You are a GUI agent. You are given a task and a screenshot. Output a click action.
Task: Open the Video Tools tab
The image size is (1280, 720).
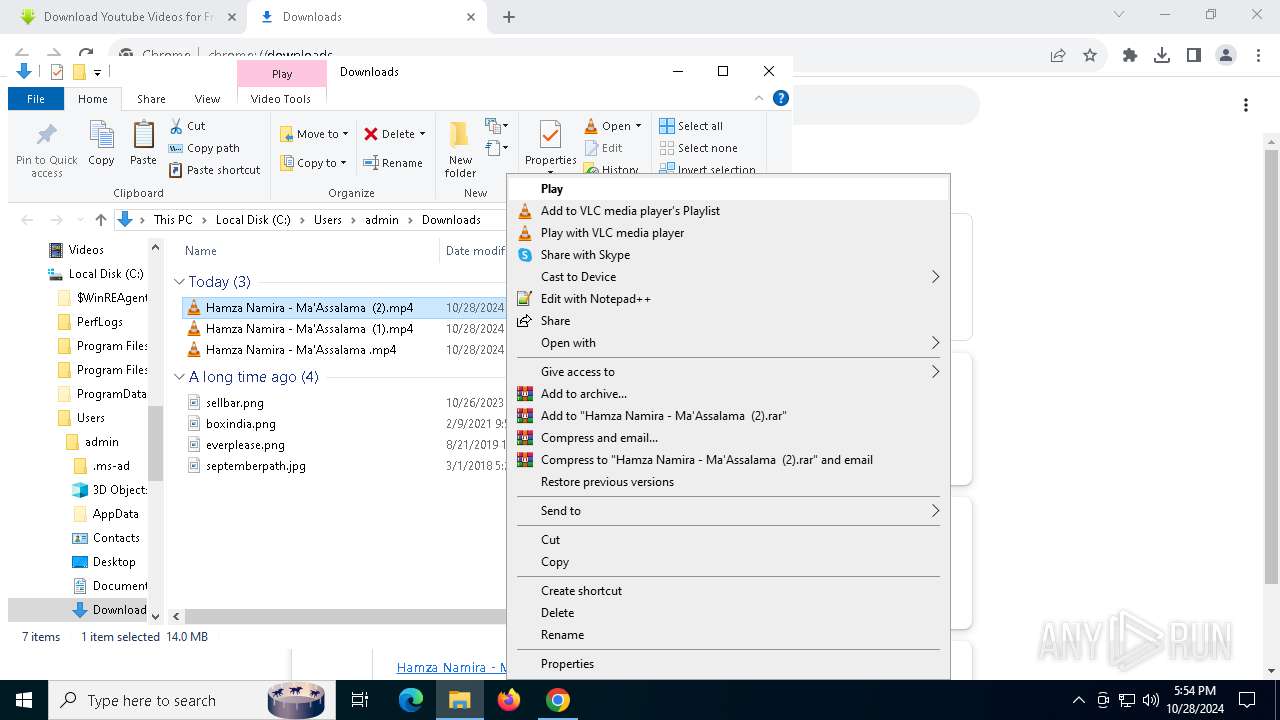[281, 99]
